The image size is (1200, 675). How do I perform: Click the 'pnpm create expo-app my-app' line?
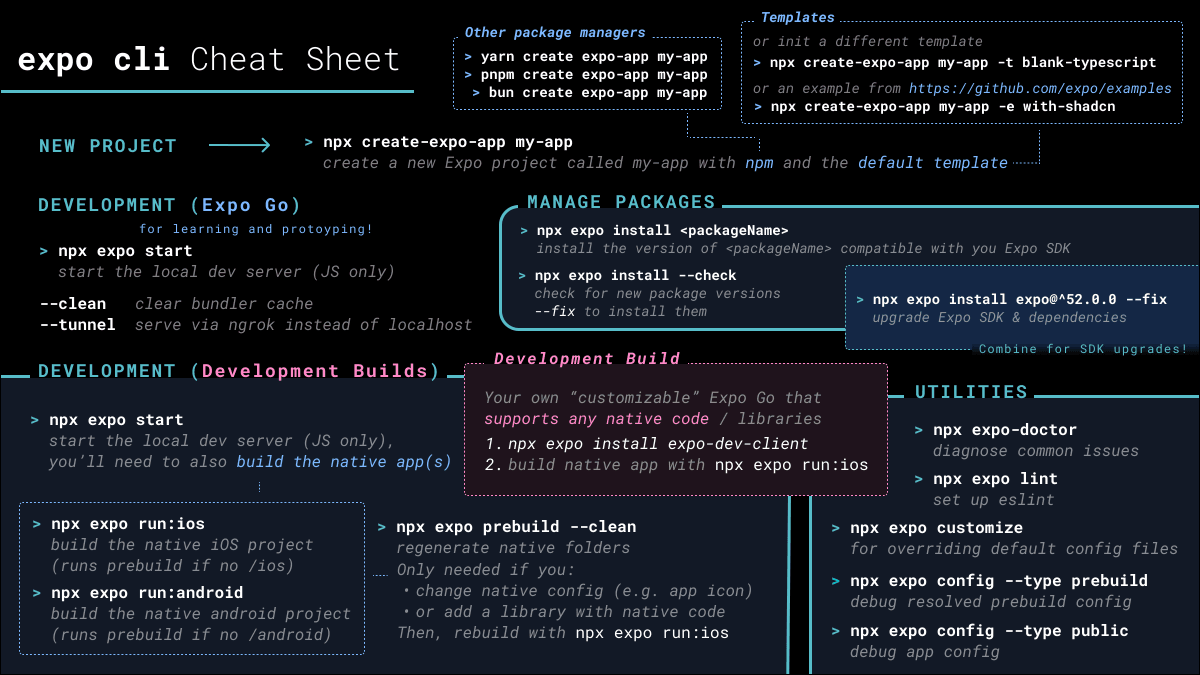click(x=594, y=74)
